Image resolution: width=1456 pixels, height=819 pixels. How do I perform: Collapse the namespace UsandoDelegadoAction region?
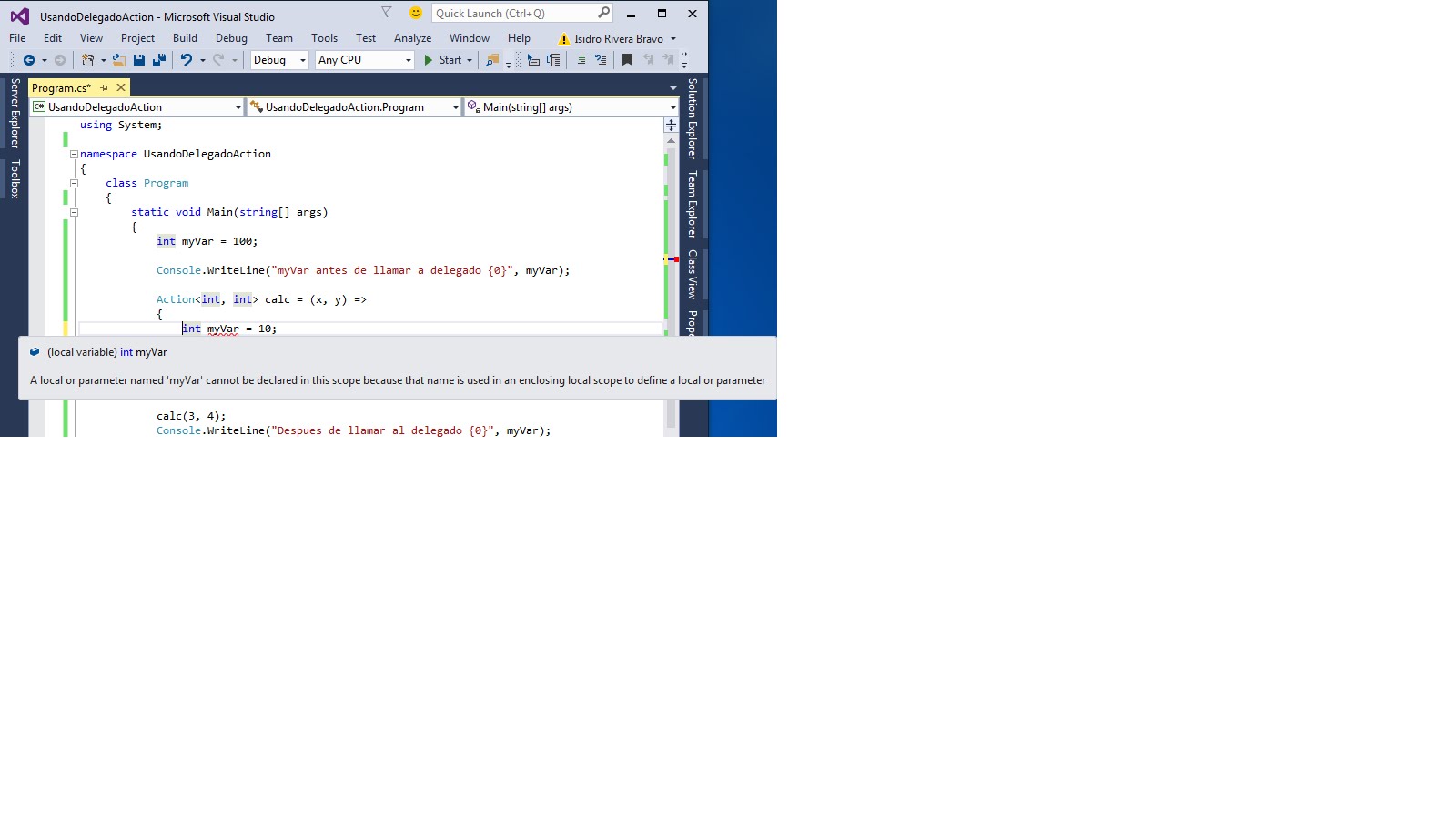pos(73,154)
